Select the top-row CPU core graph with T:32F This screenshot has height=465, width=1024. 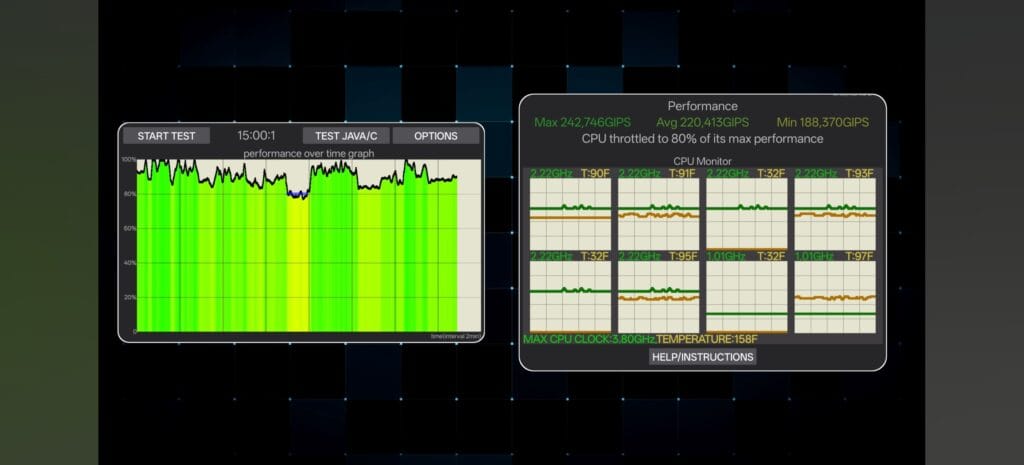point(746,214)
